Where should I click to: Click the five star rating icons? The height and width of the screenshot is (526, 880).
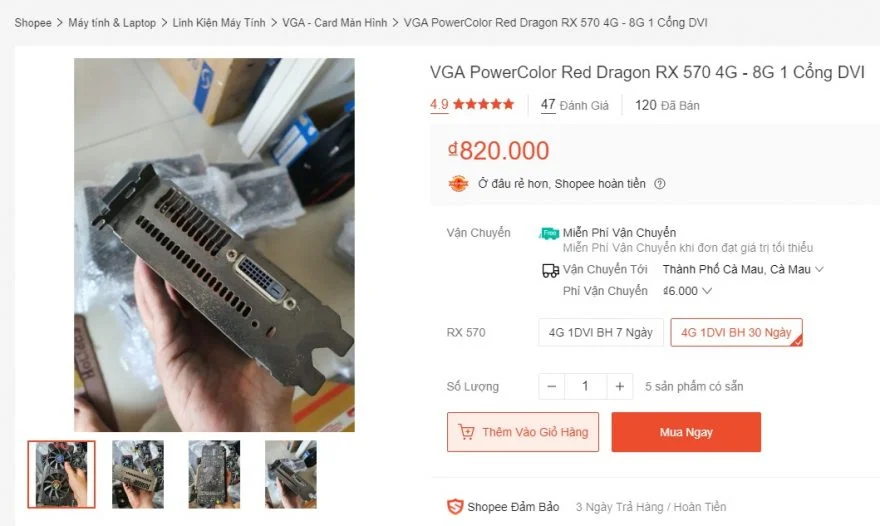[483, 104]
